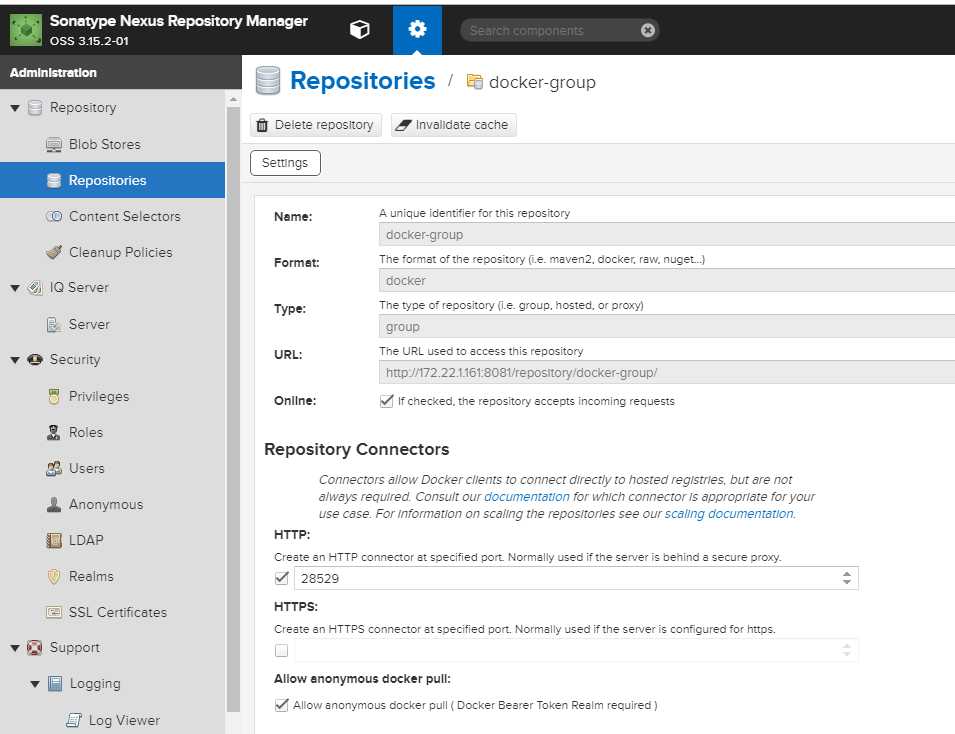Open Roles in the sidebar
Viewport: 955px width, 734px height.
coord(86,432)
